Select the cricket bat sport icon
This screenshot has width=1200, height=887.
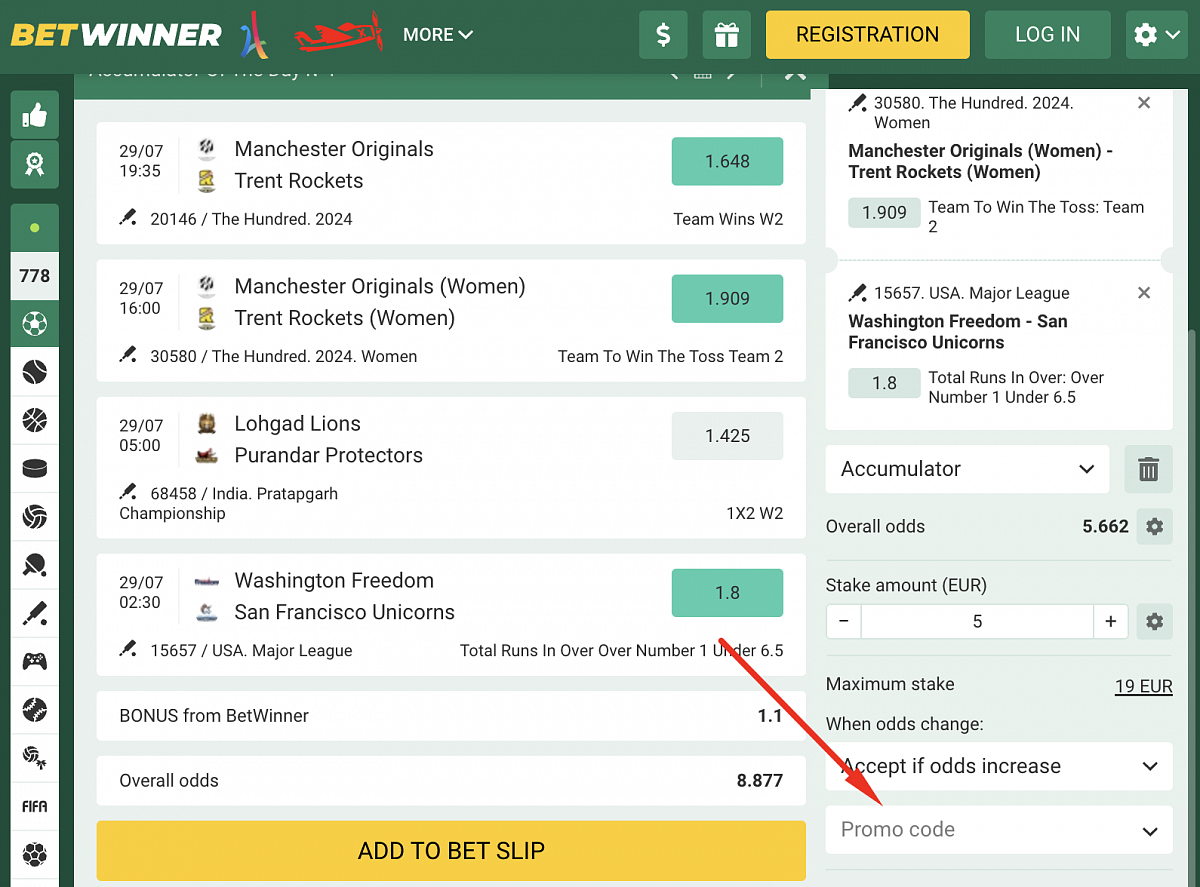(x=35, y=613)
